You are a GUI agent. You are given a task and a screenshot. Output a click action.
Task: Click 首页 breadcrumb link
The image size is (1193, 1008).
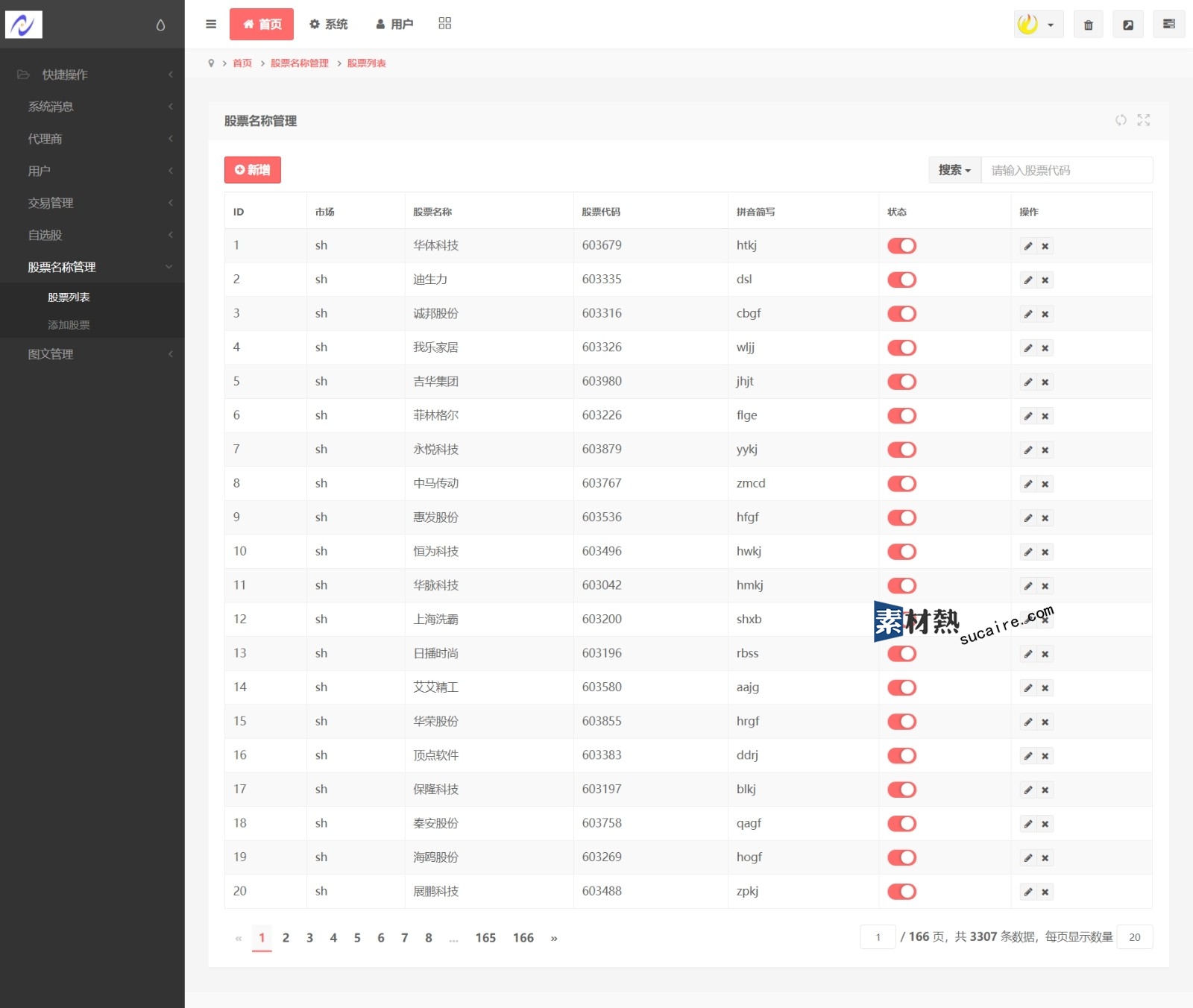coord(242,63)
